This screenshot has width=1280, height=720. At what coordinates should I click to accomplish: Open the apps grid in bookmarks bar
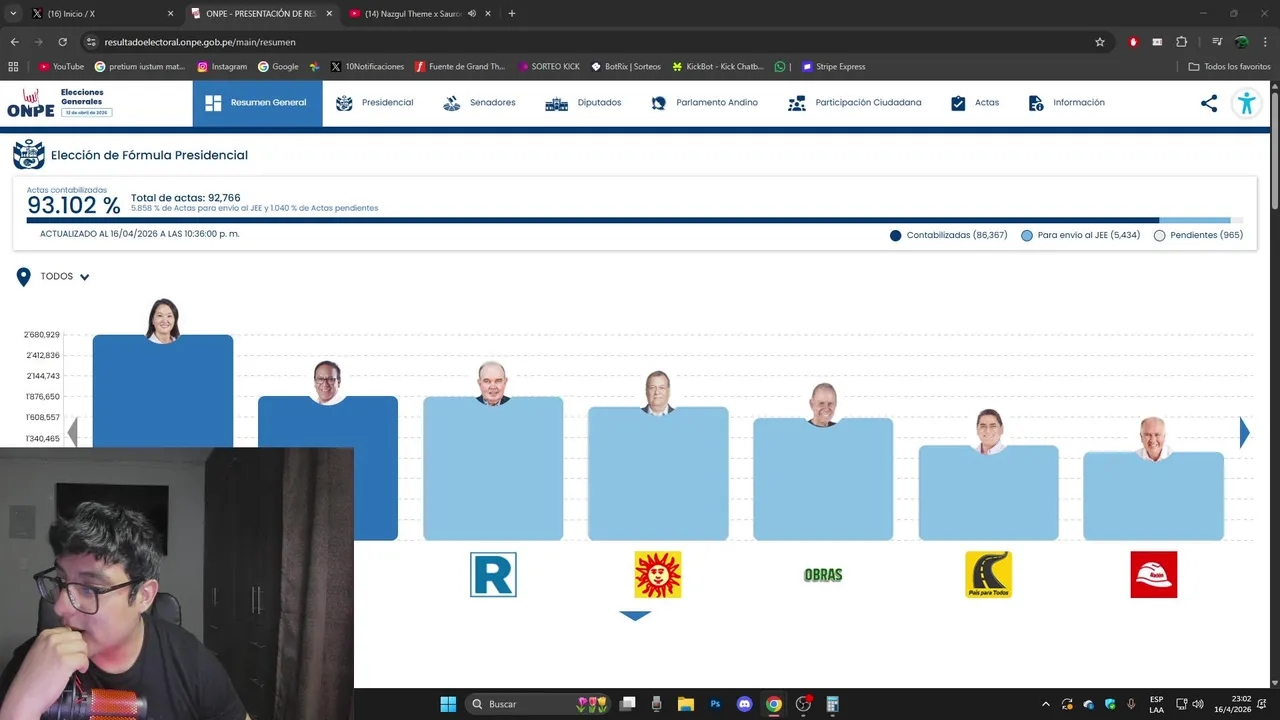click(x=13, y=67)
